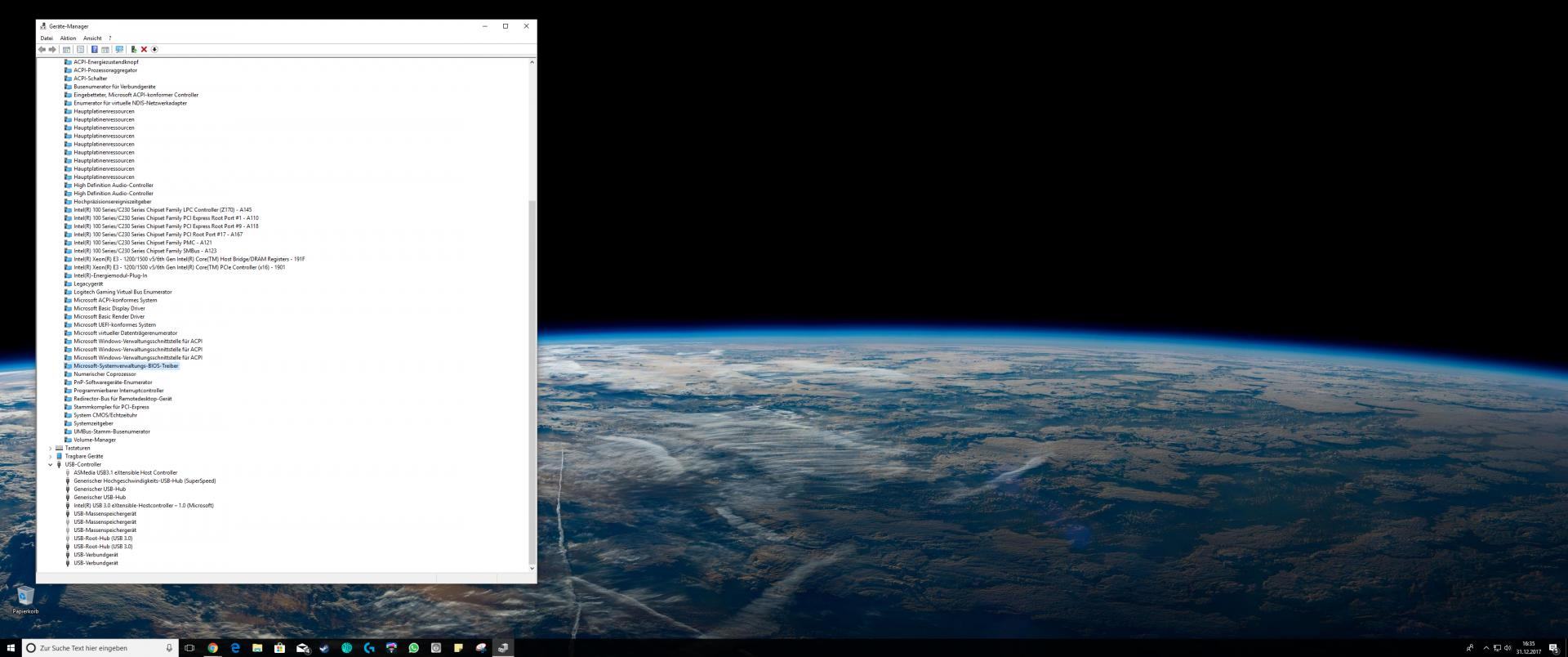Click the blue Help toolbar icon

click(95, 49)
